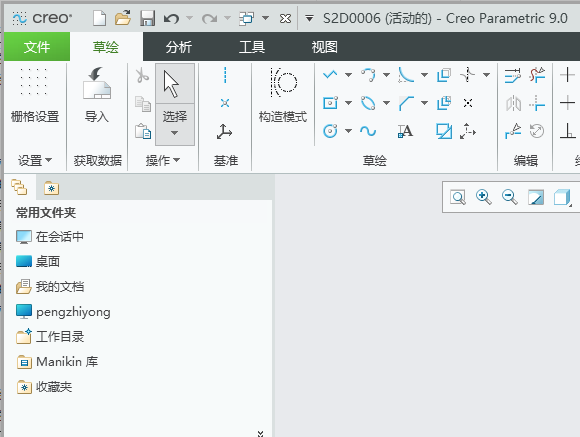Switch to the Analysis tab
This screenshot has width=580, height=437.
coord(179,47)
